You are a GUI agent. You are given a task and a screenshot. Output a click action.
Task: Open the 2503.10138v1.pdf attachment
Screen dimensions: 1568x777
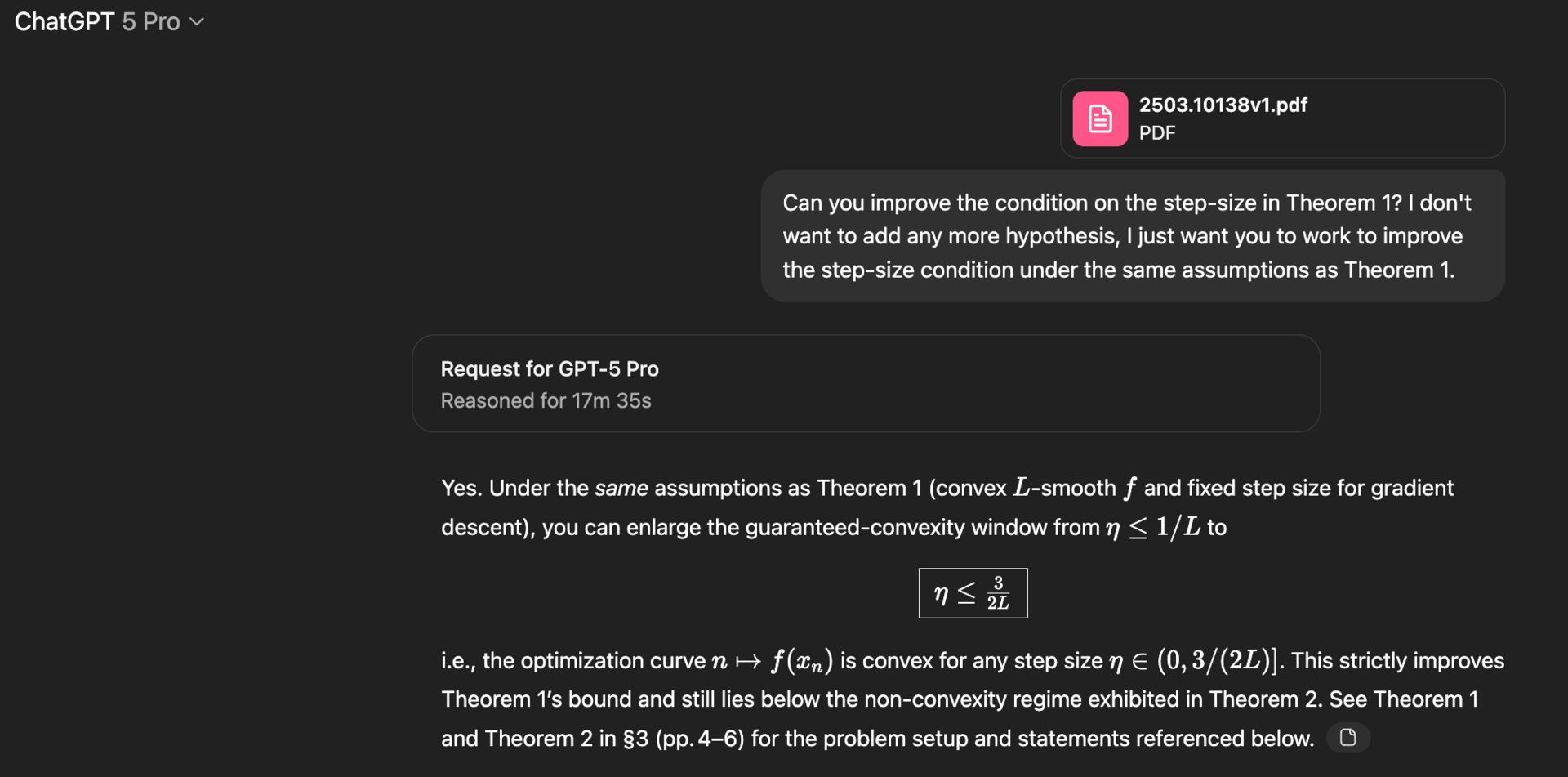point(1223,105)
